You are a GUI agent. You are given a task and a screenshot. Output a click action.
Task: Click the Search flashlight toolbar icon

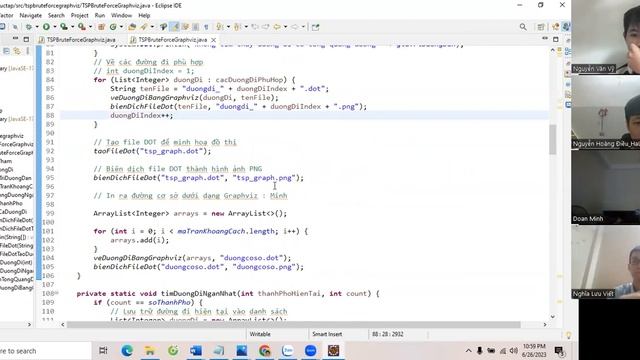click(x=163, y=27)
